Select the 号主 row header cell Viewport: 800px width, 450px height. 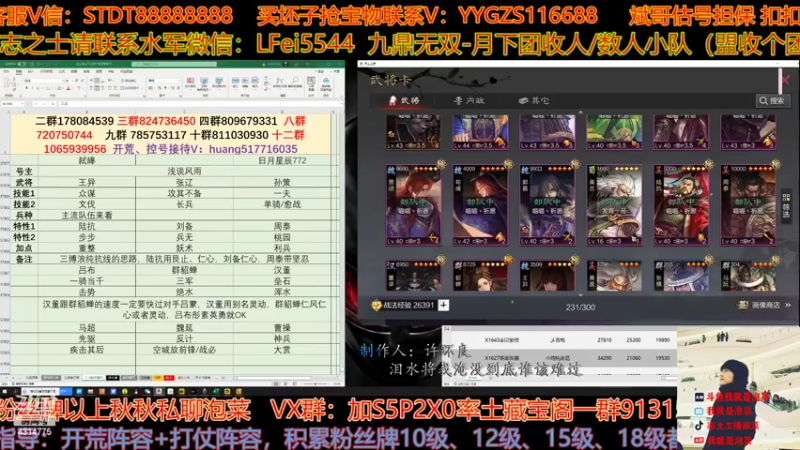(24, 171)
